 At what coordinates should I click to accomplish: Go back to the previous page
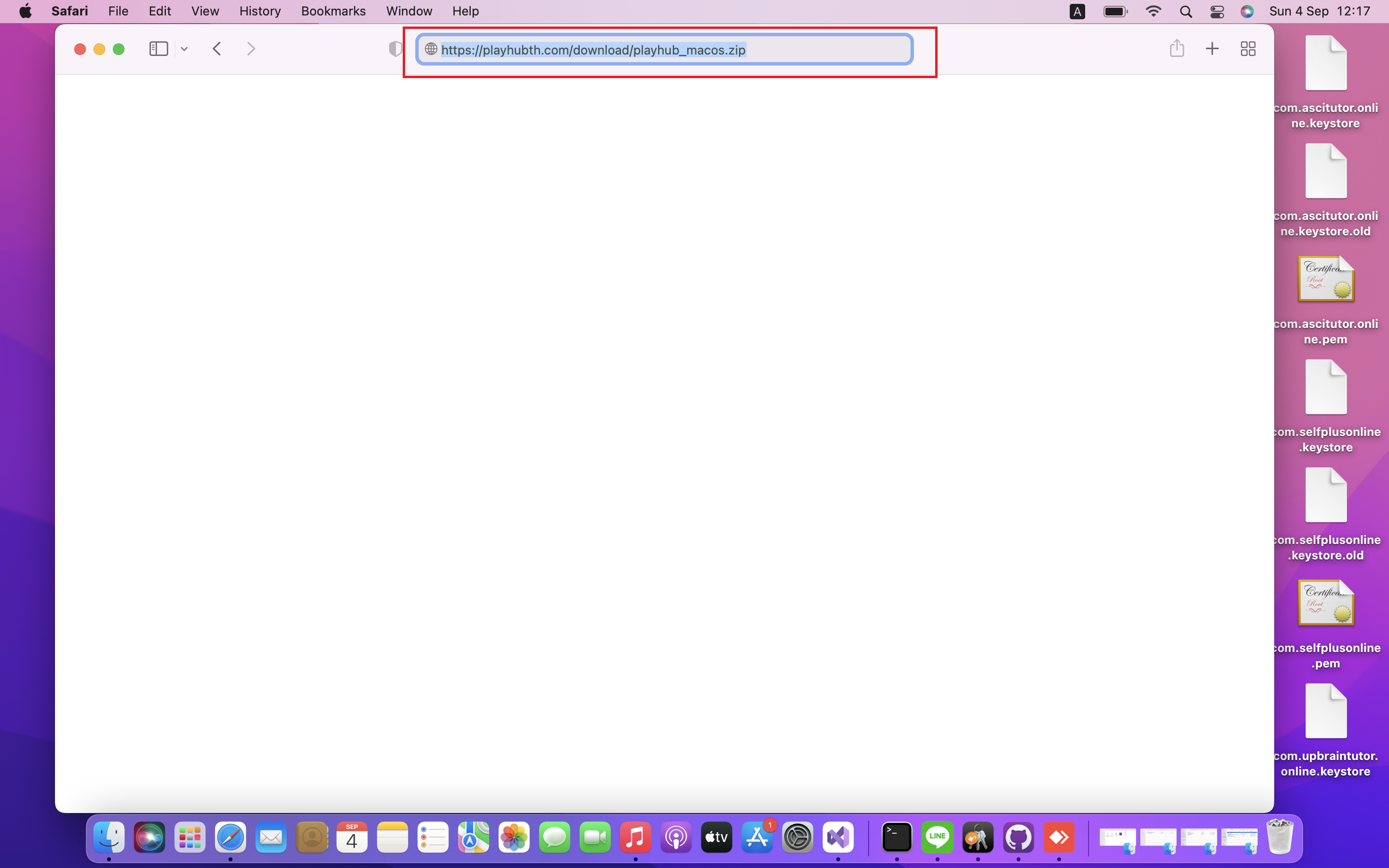[x=217, y=49]
